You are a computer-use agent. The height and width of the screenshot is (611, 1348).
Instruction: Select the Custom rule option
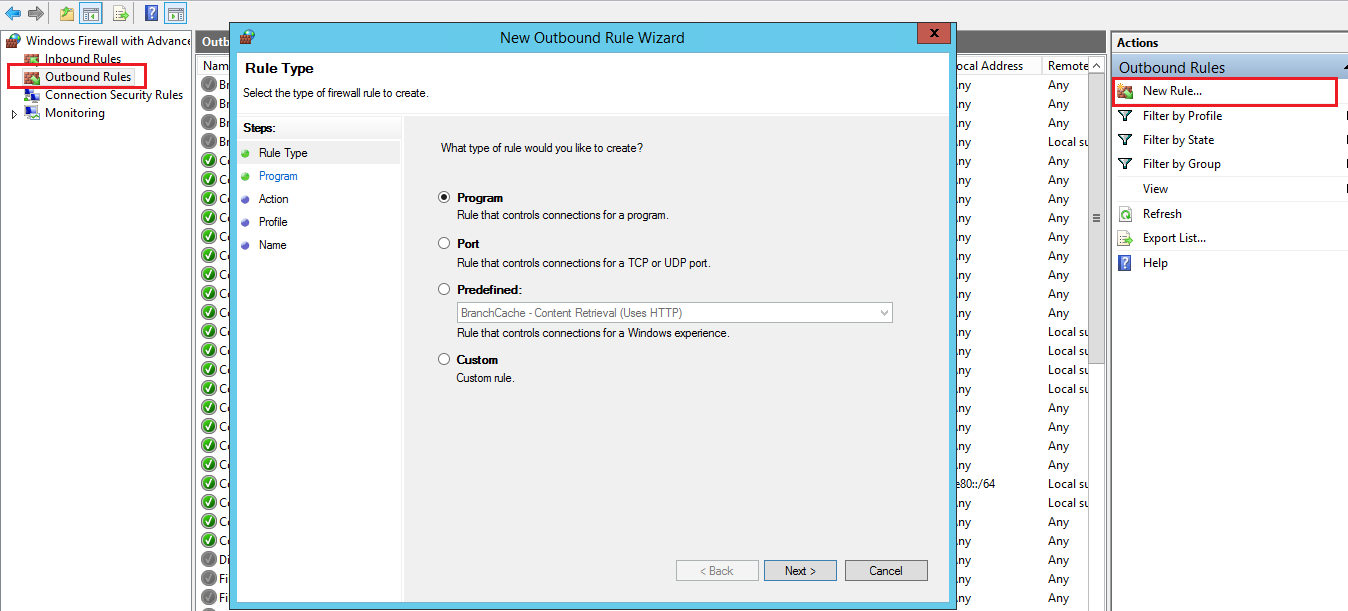coord(443,359)
